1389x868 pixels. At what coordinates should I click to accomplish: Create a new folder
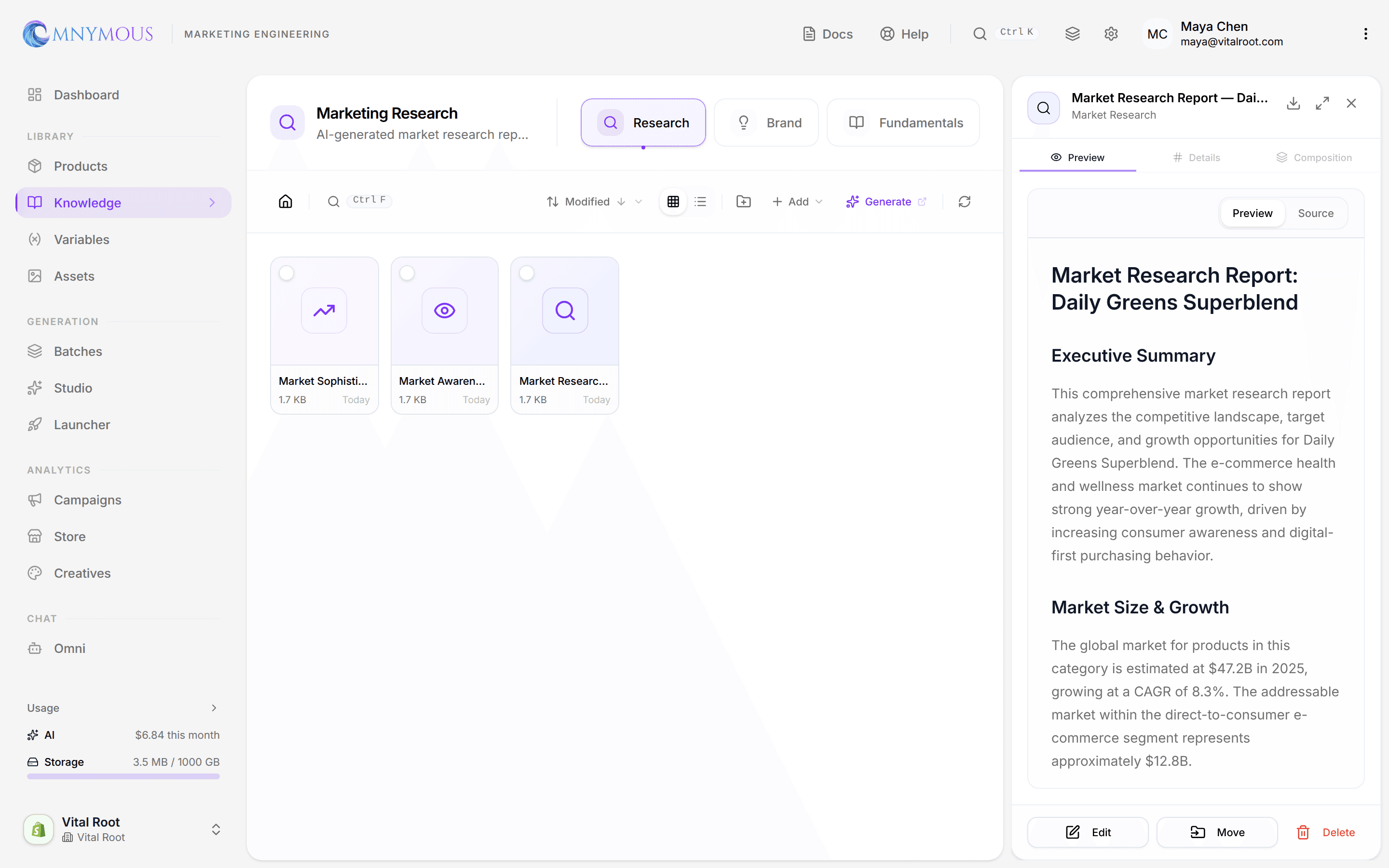pyautogui.click(x=743, y=202)
